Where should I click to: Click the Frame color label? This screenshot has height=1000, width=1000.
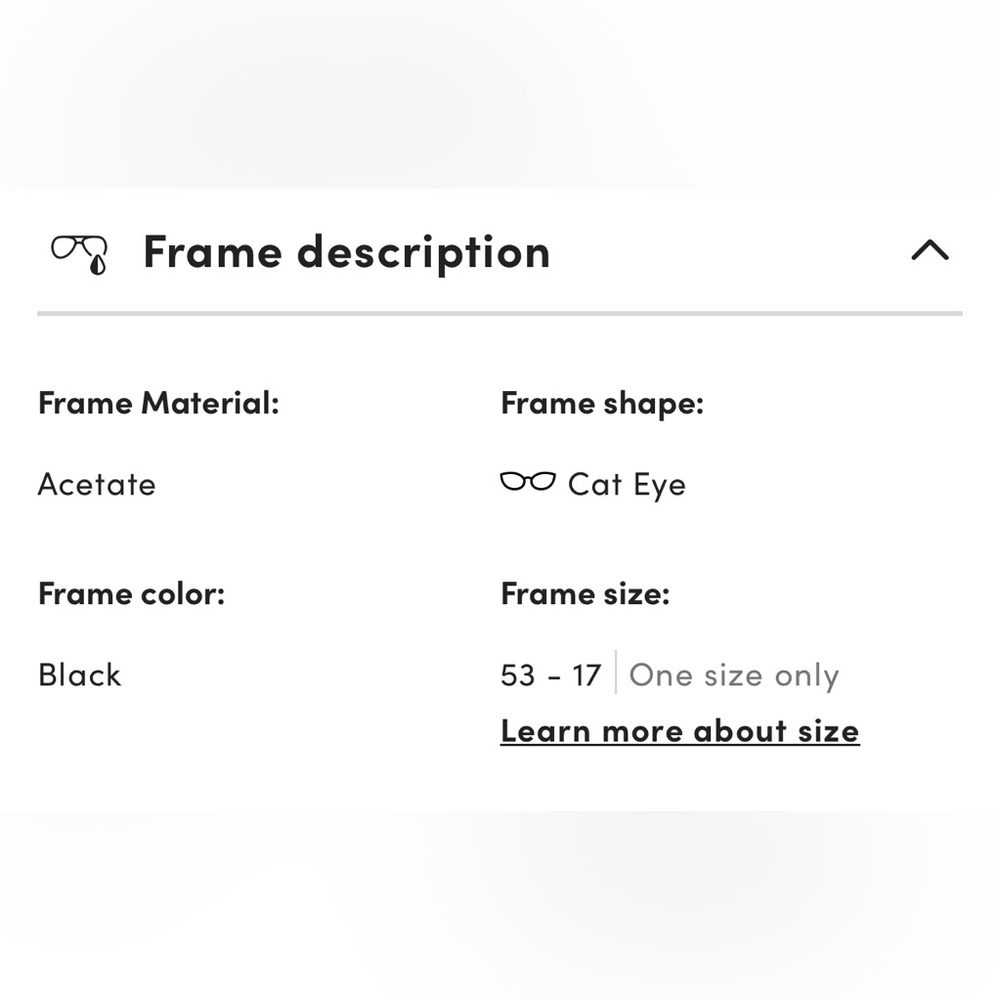pyautogui.click(x=131, y=594)
